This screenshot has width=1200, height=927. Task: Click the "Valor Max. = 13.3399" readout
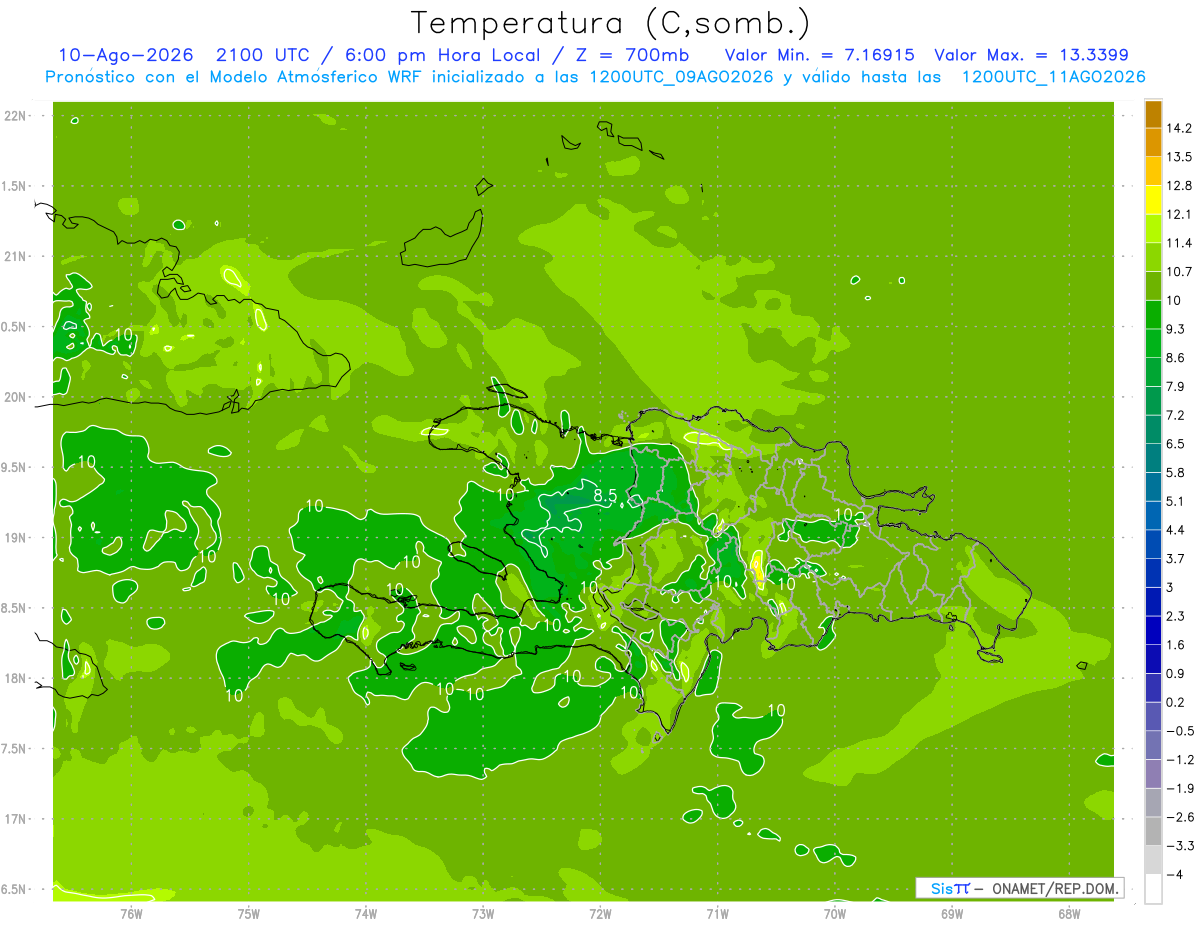pyautogui.click(x=1031, y=55)
